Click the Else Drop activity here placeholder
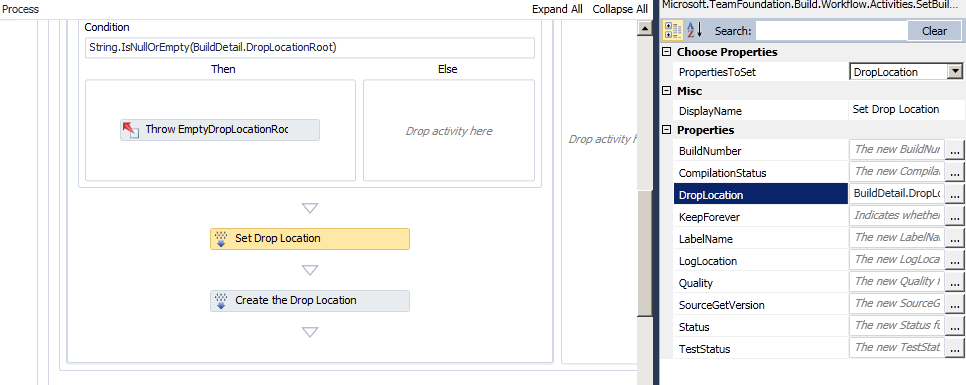Image resolution: width=966 pixels, height=385 pixels. (x=448, y=131)
